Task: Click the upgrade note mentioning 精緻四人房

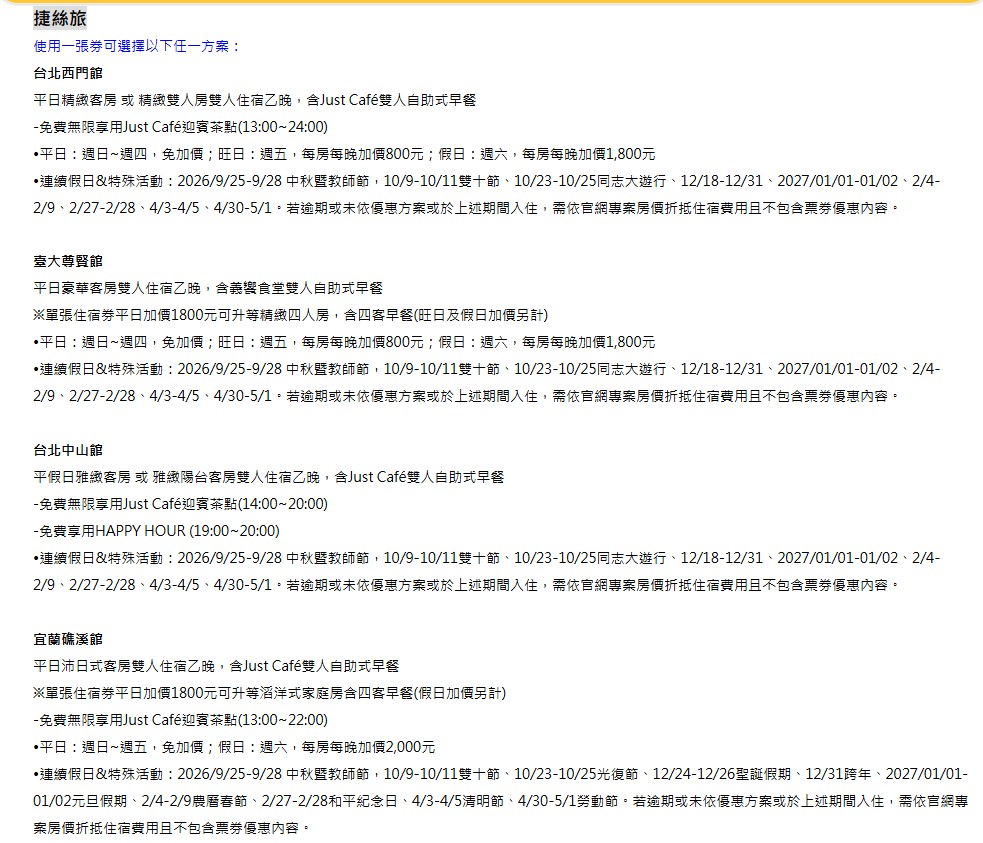Action: [290, 315]
